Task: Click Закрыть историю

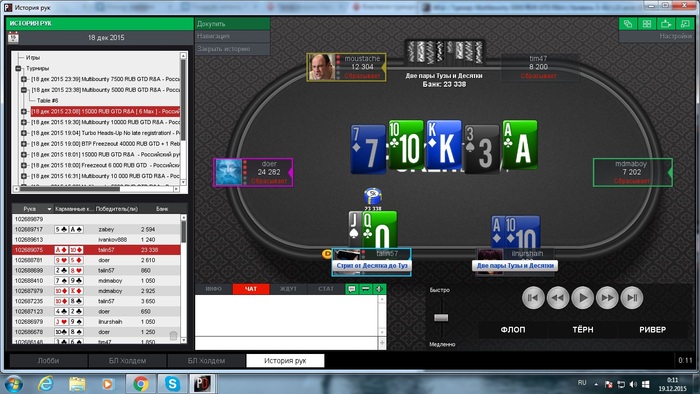Action: pos(232,49)
